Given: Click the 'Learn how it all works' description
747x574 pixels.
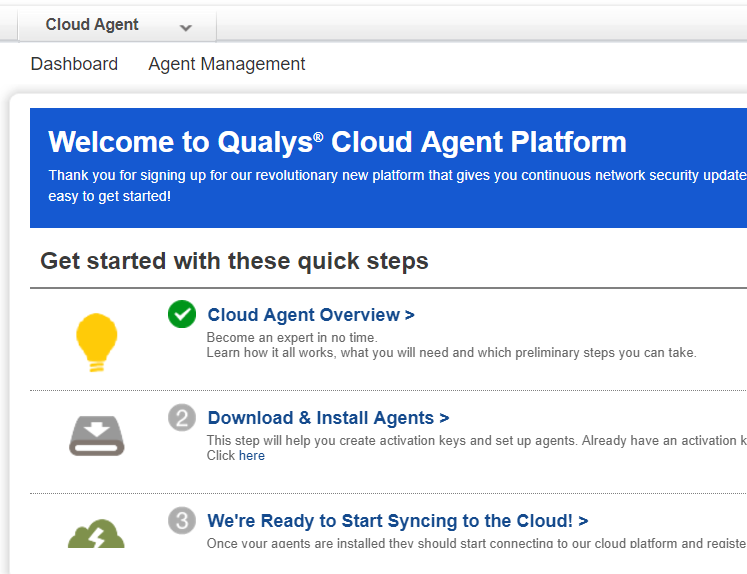Looking at the screenshot, I should [452, 353].
